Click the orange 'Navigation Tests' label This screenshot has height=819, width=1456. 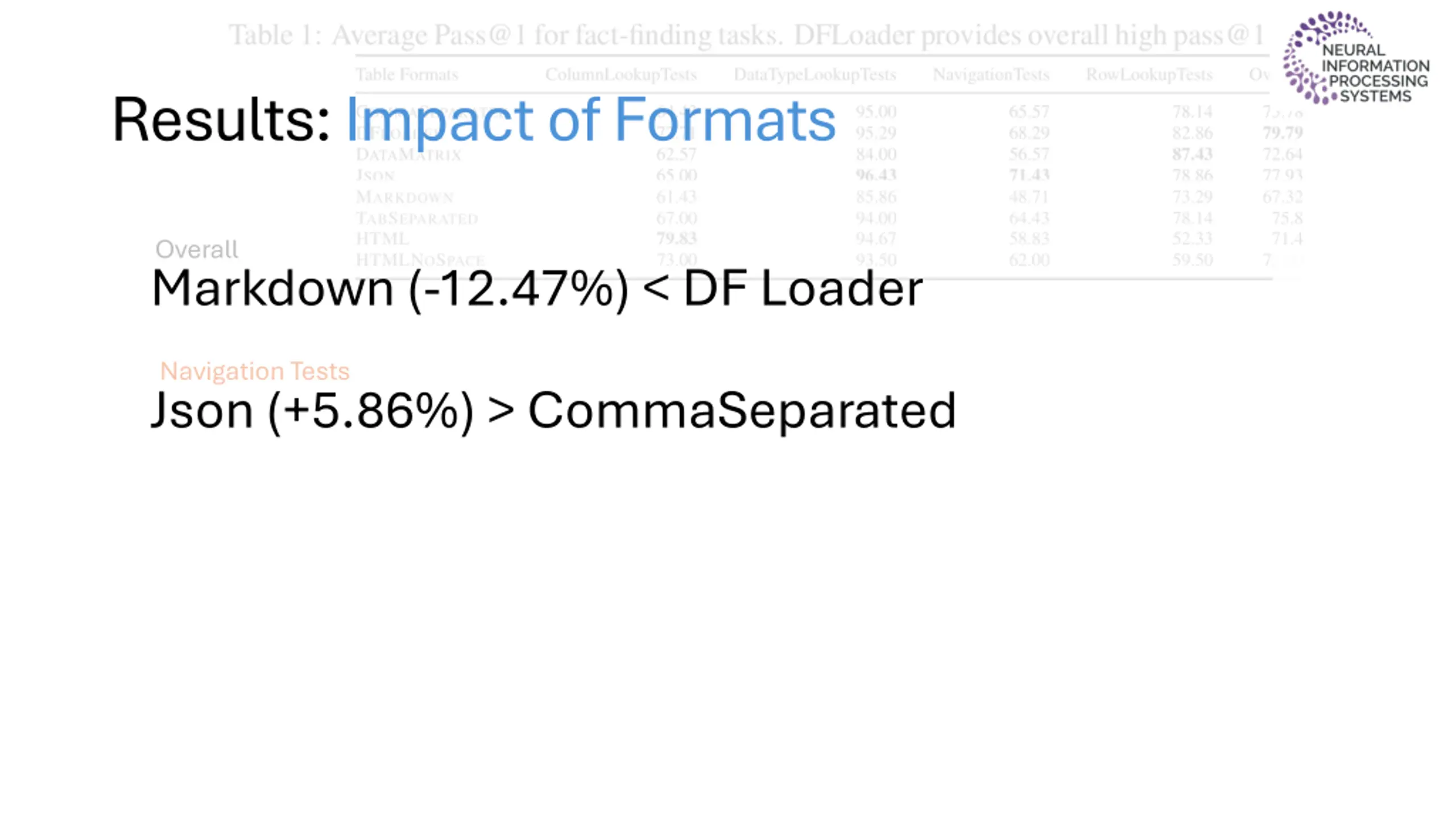point(255,371)
